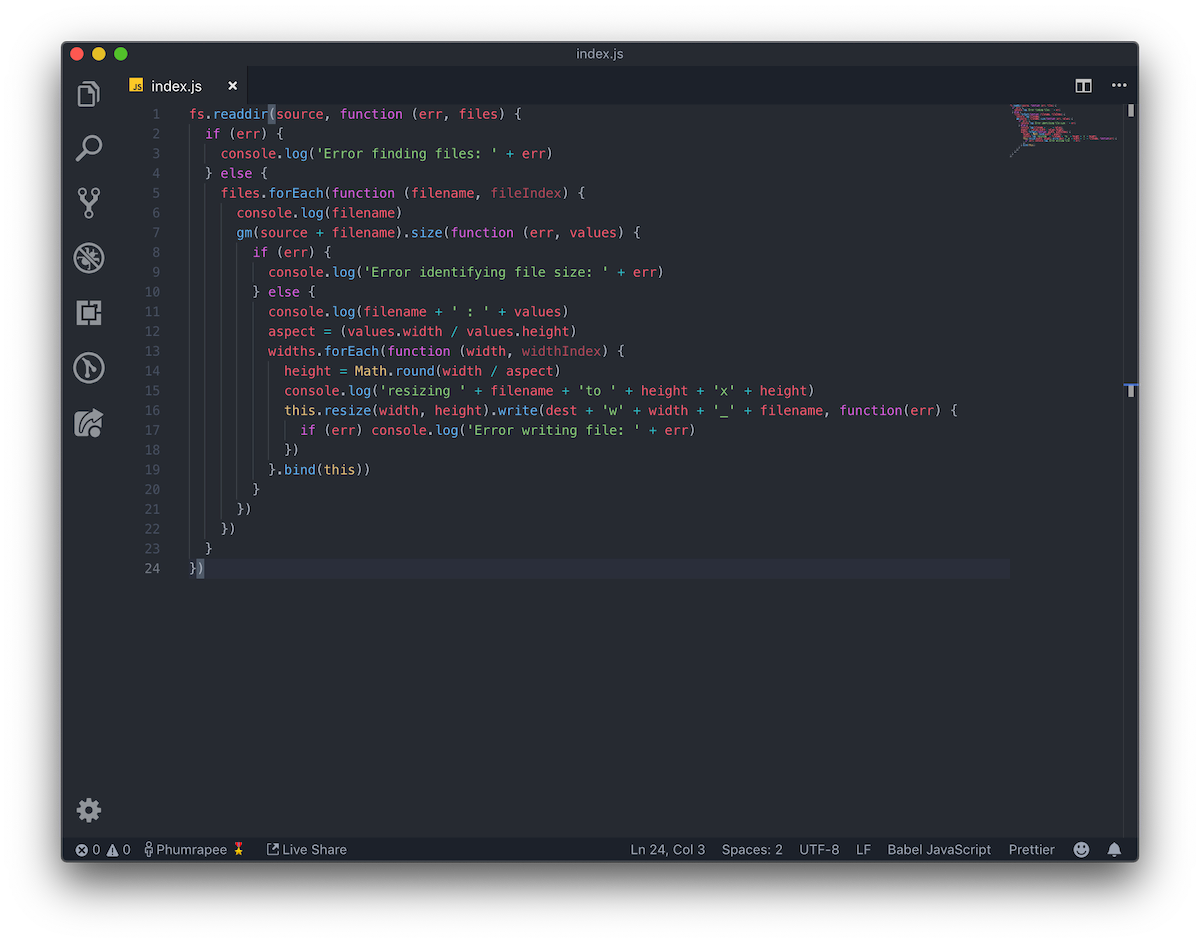Open the Explorer files panel

click(x=89, y=94)
